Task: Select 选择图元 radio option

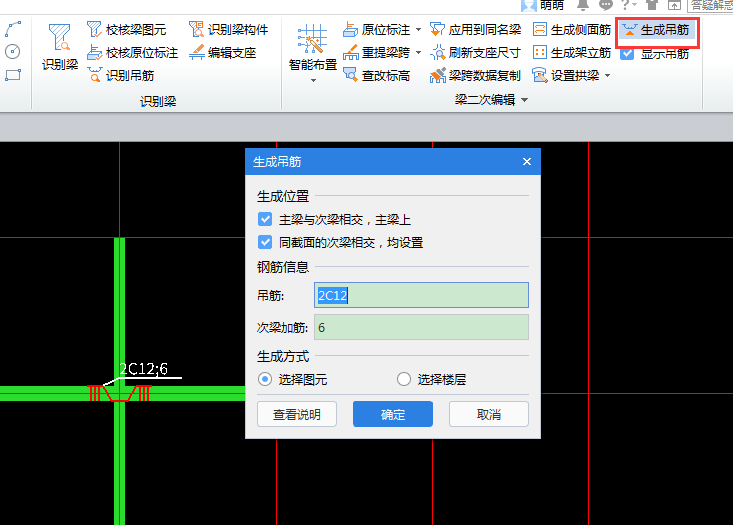Action: pos(265,379)
